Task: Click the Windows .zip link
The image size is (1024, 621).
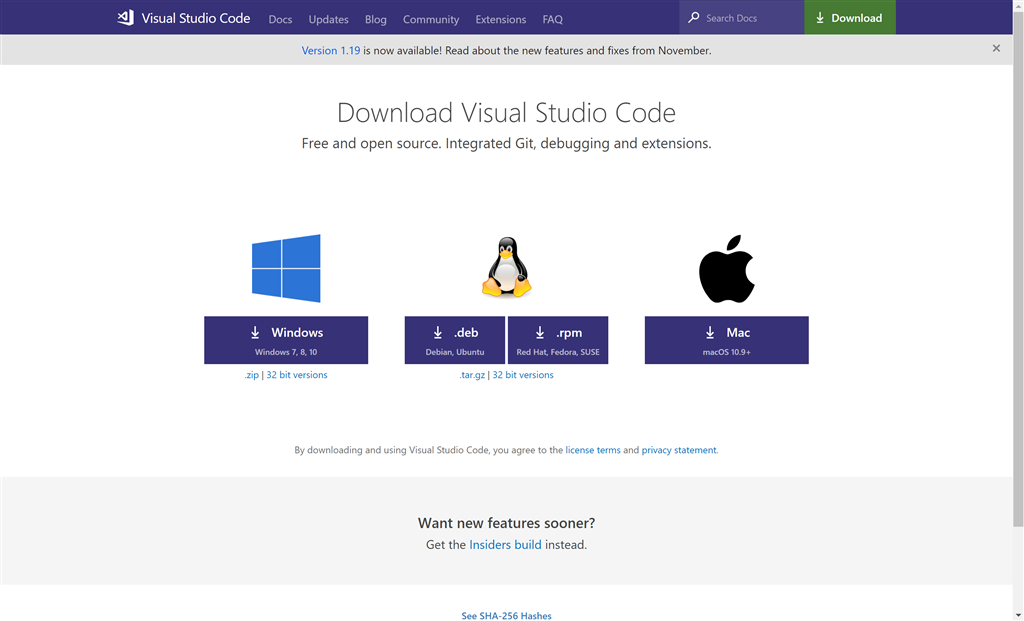Action: pyautogui.click(x=251, y=375)
